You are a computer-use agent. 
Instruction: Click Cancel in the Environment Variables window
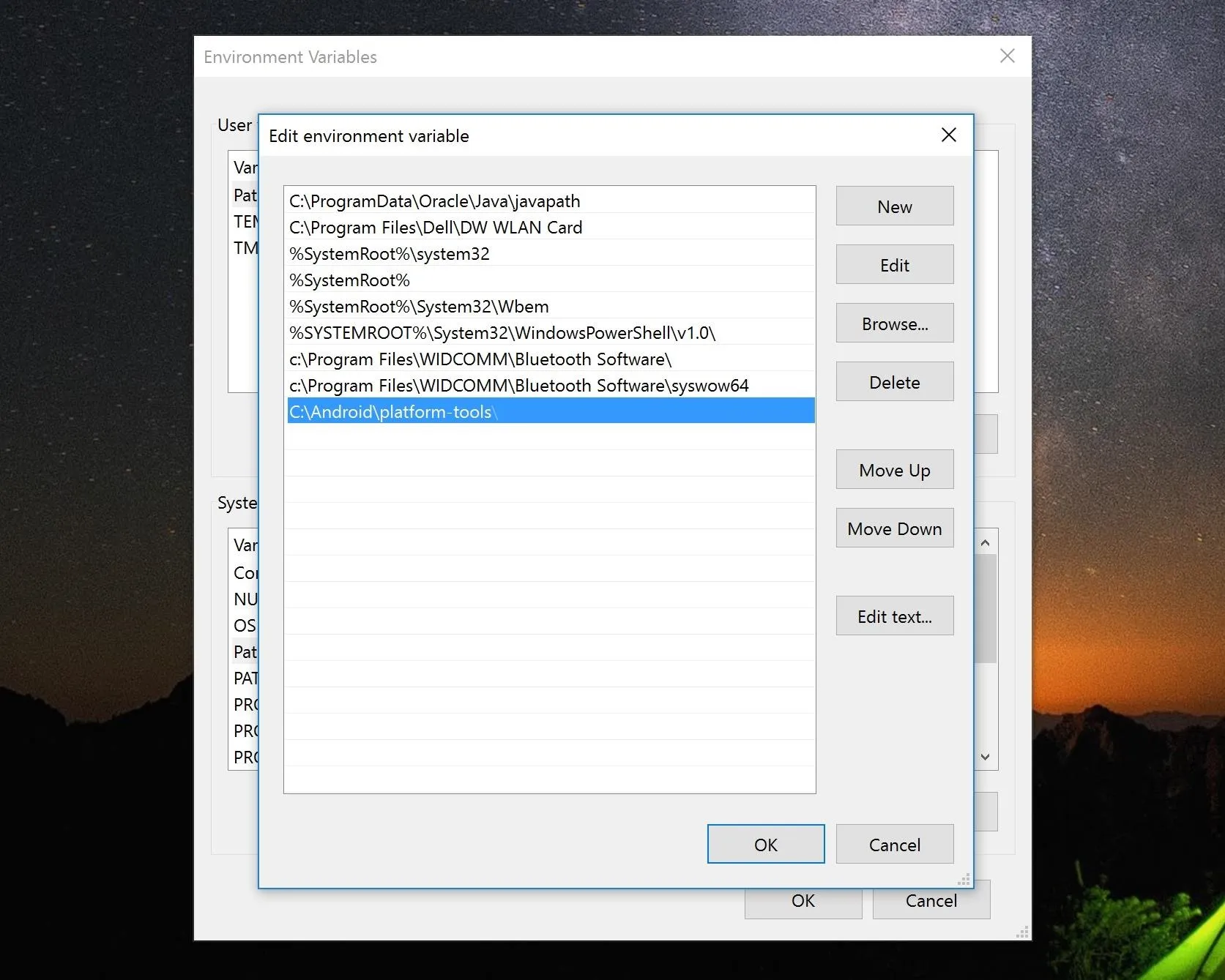(x=931, y=902)
